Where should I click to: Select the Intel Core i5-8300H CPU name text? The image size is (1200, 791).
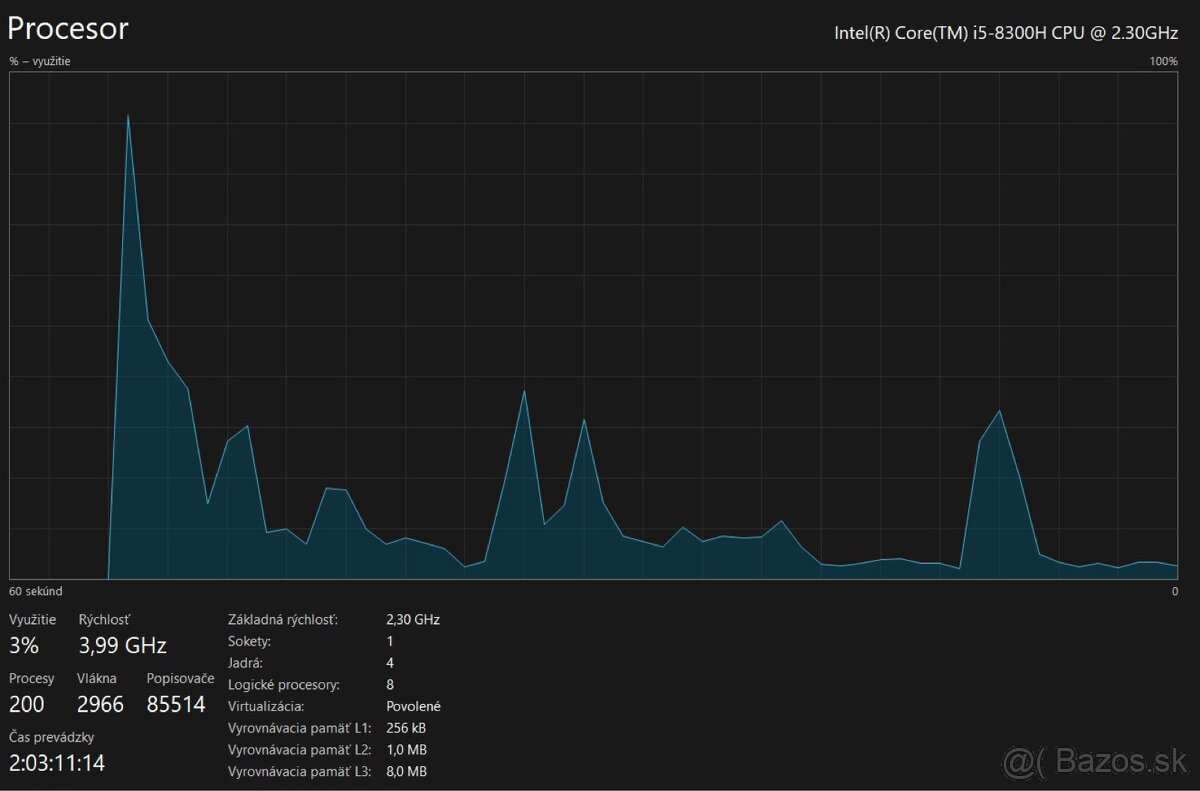(1006, 32)
